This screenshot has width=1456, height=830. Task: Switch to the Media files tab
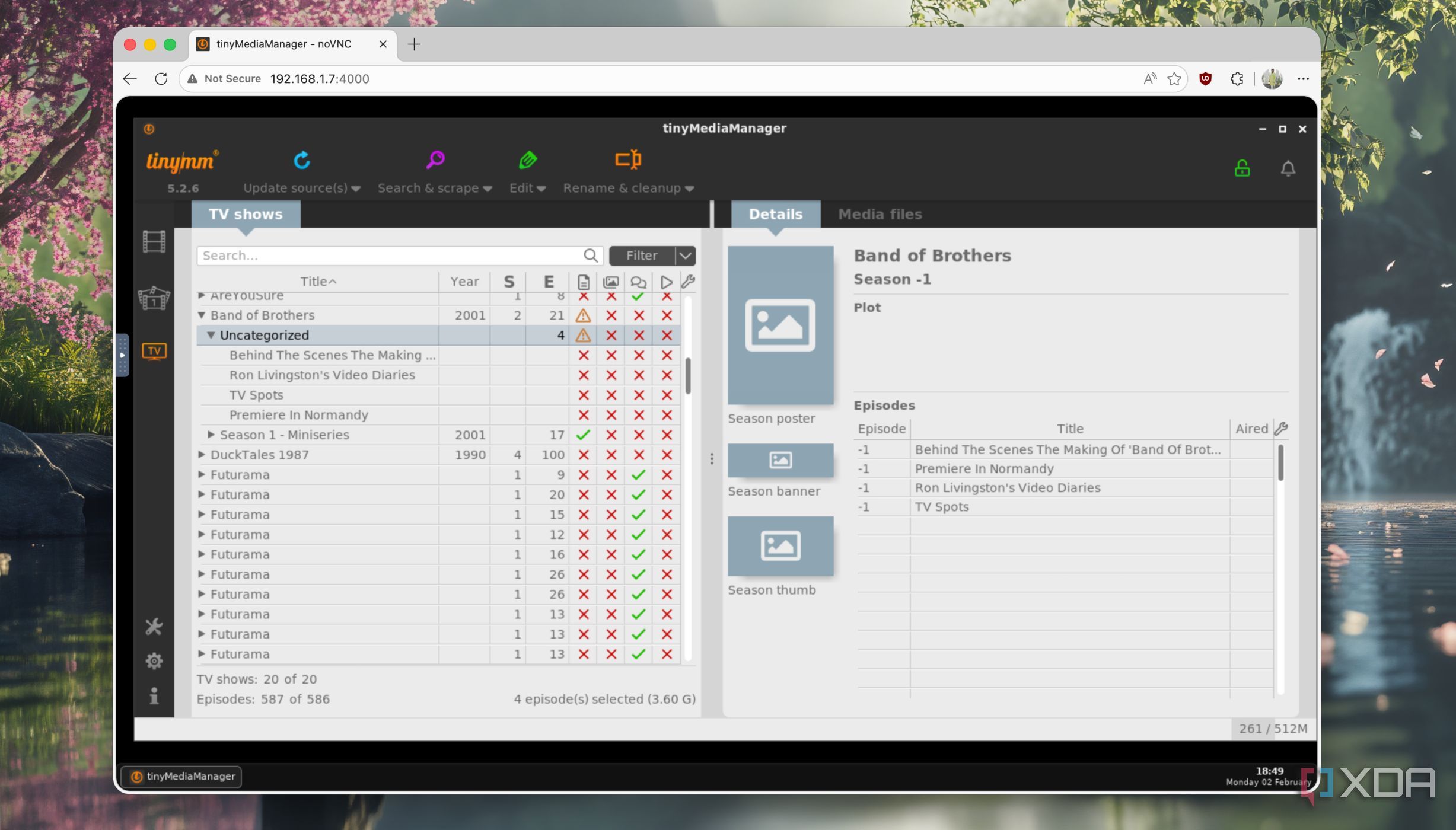click(880, 214)
